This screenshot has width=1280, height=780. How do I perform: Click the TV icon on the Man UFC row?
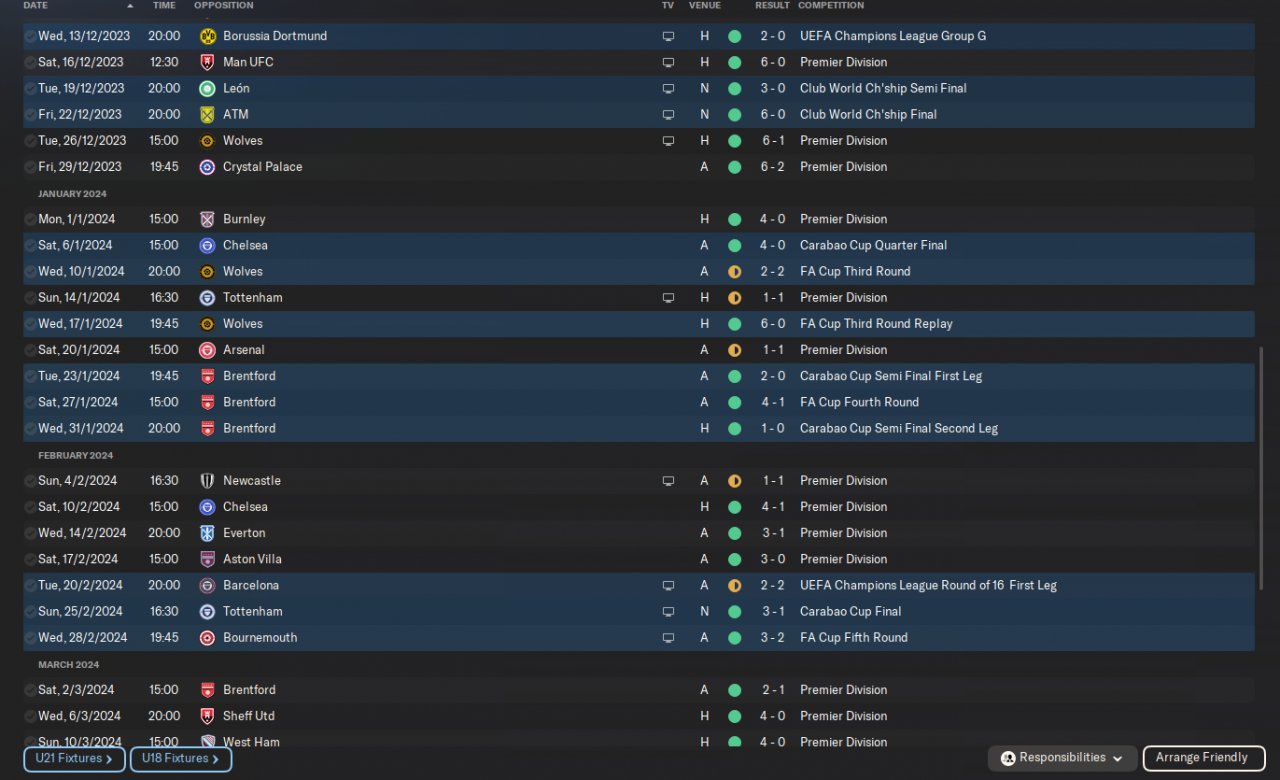(668, 62)
